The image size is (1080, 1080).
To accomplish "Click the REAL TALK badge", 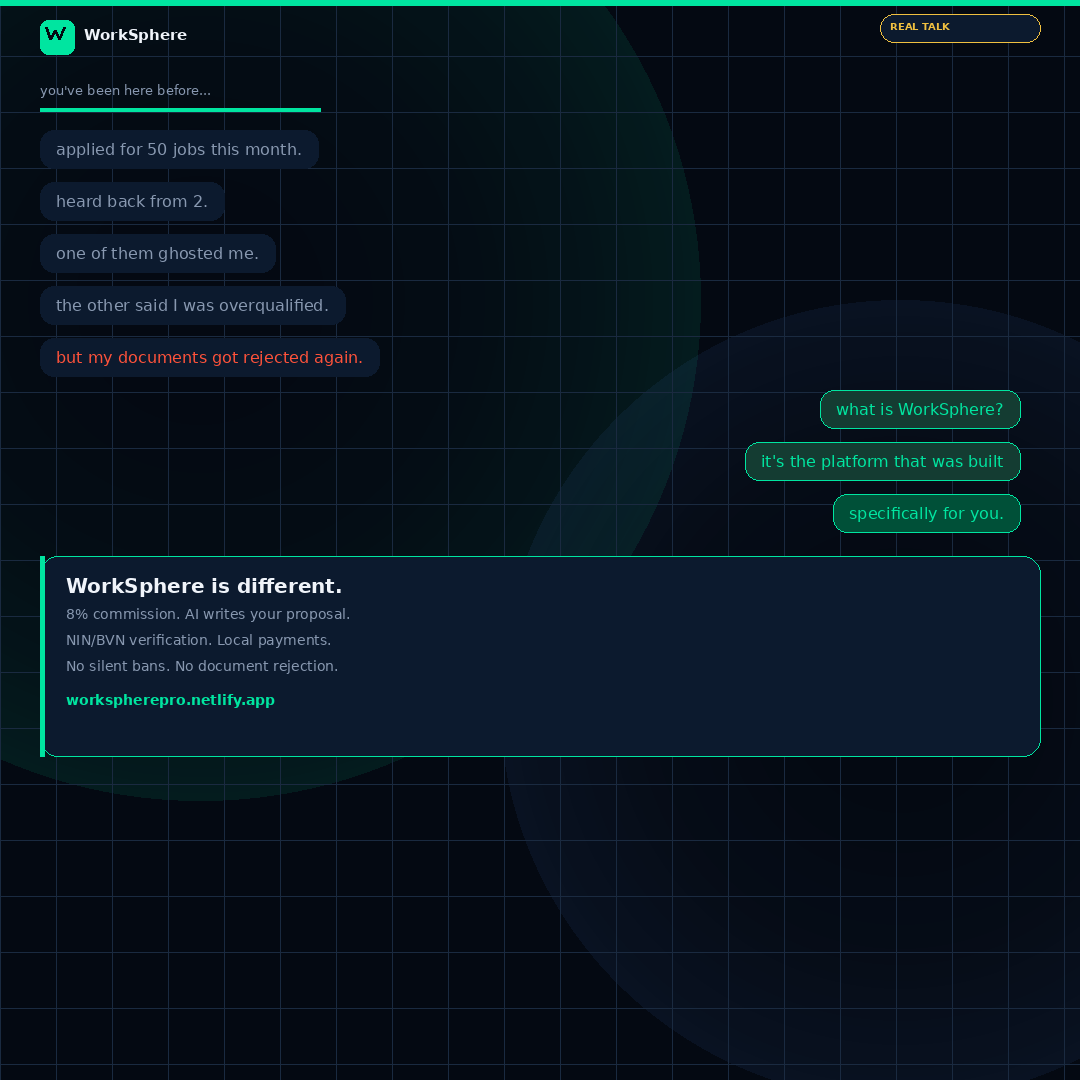I will pos(959,28).
